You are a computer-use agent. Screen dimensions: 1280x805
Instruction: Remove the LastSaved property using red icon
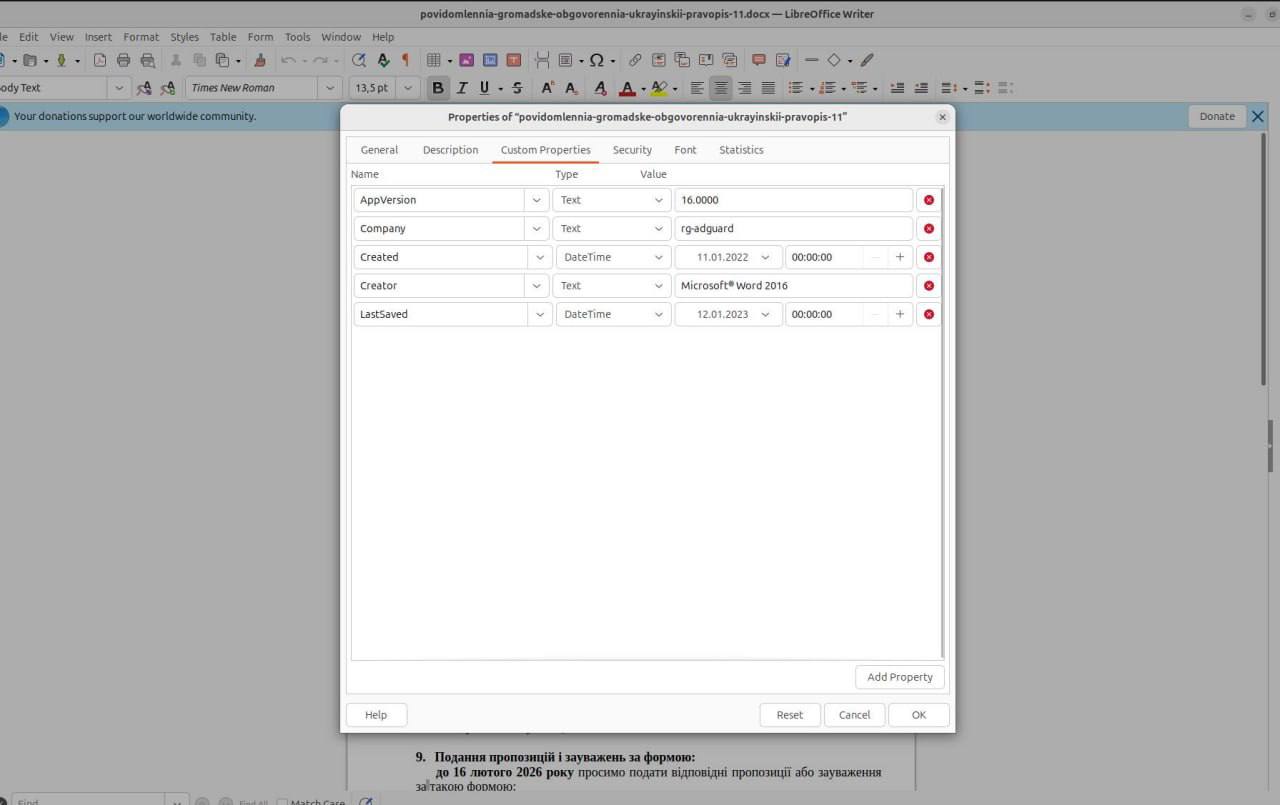[x=928, y=314]
